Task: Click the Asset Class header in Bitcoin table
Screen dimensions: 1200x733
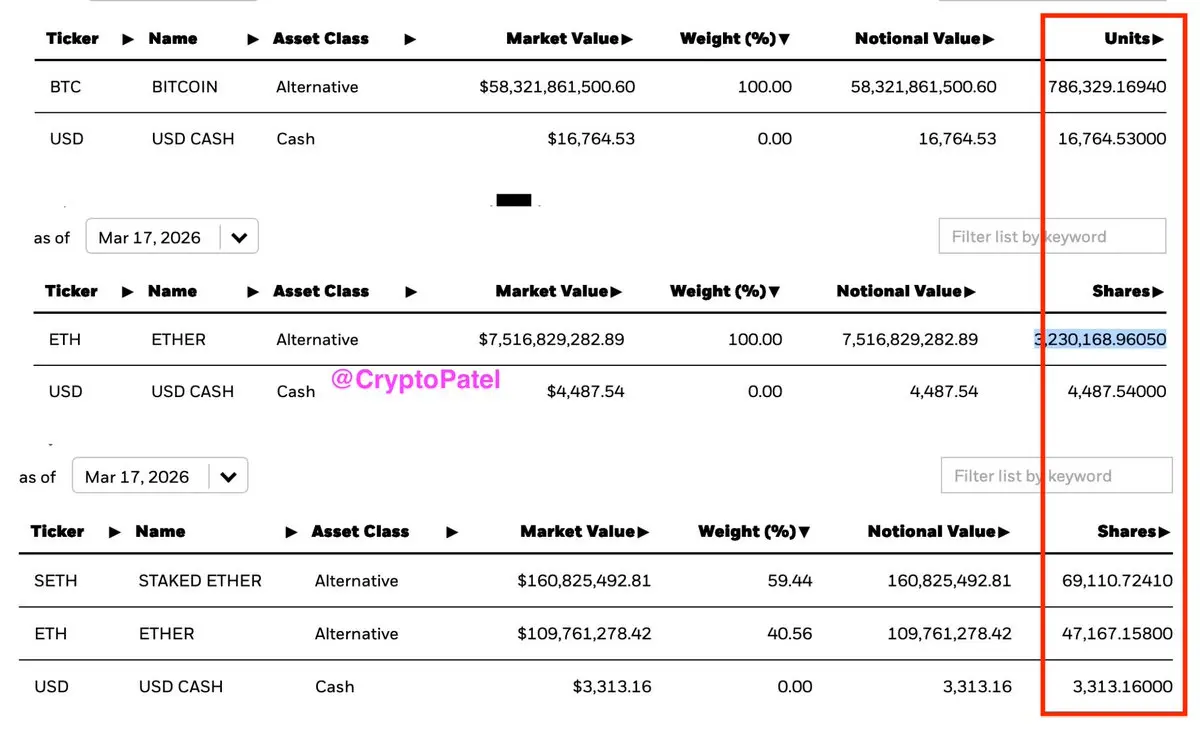Action: point(321,39)
